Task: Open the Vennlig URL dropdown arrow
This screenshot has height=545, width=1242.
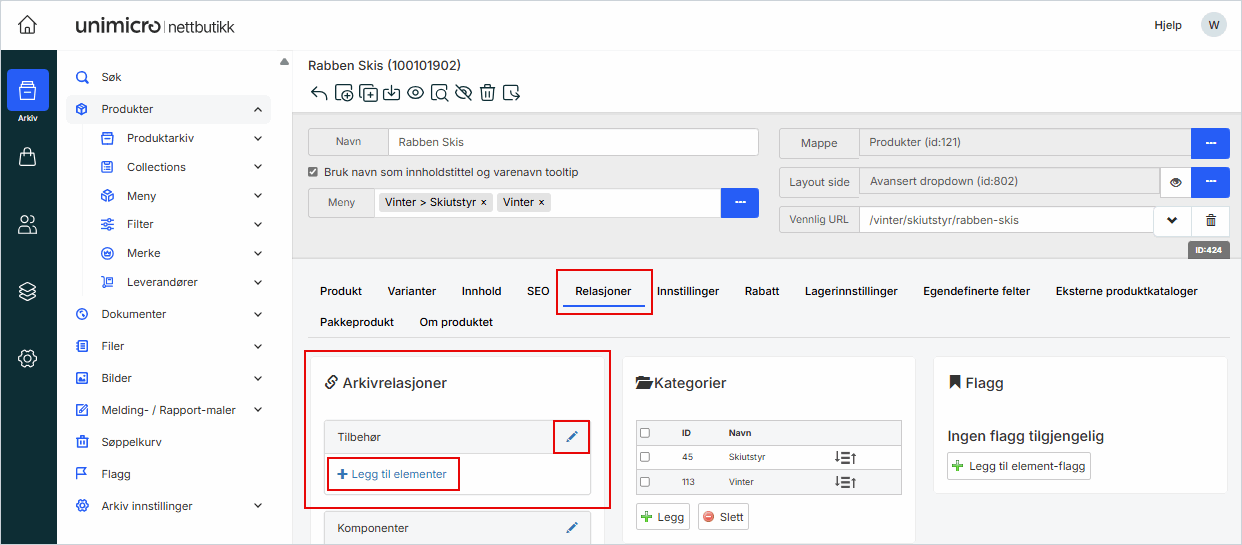Action: (1172, 220)
